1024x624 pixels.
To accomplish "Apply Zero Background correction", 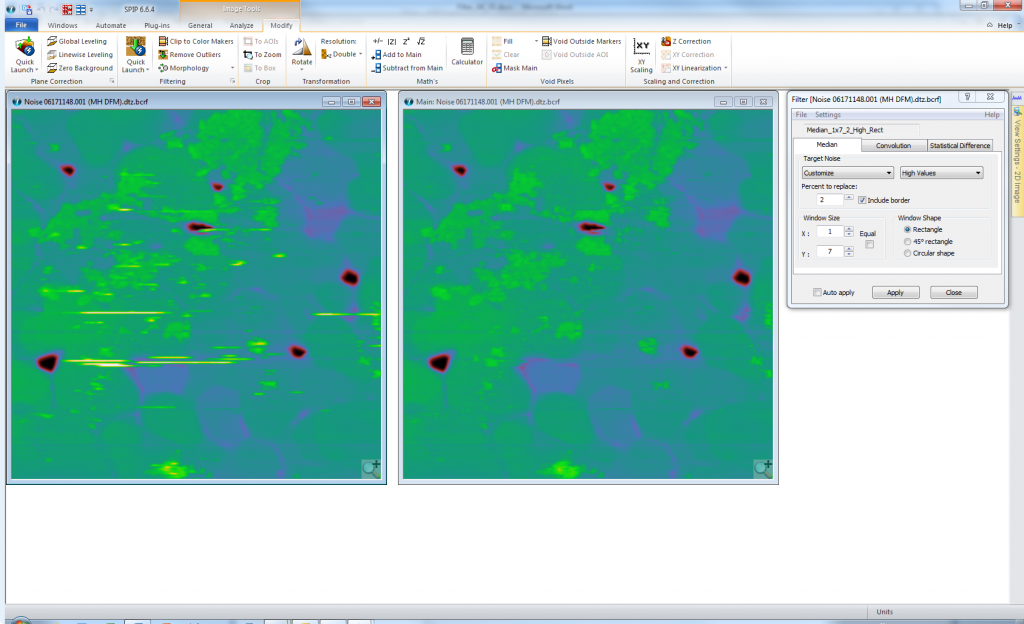I will (88, 68).
